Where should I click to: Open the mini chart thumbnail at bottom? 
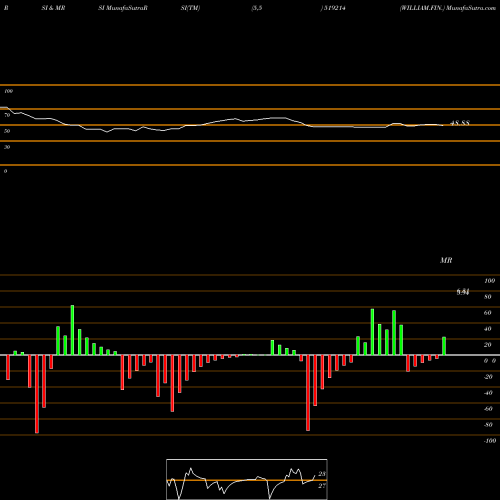pos(247,479)
